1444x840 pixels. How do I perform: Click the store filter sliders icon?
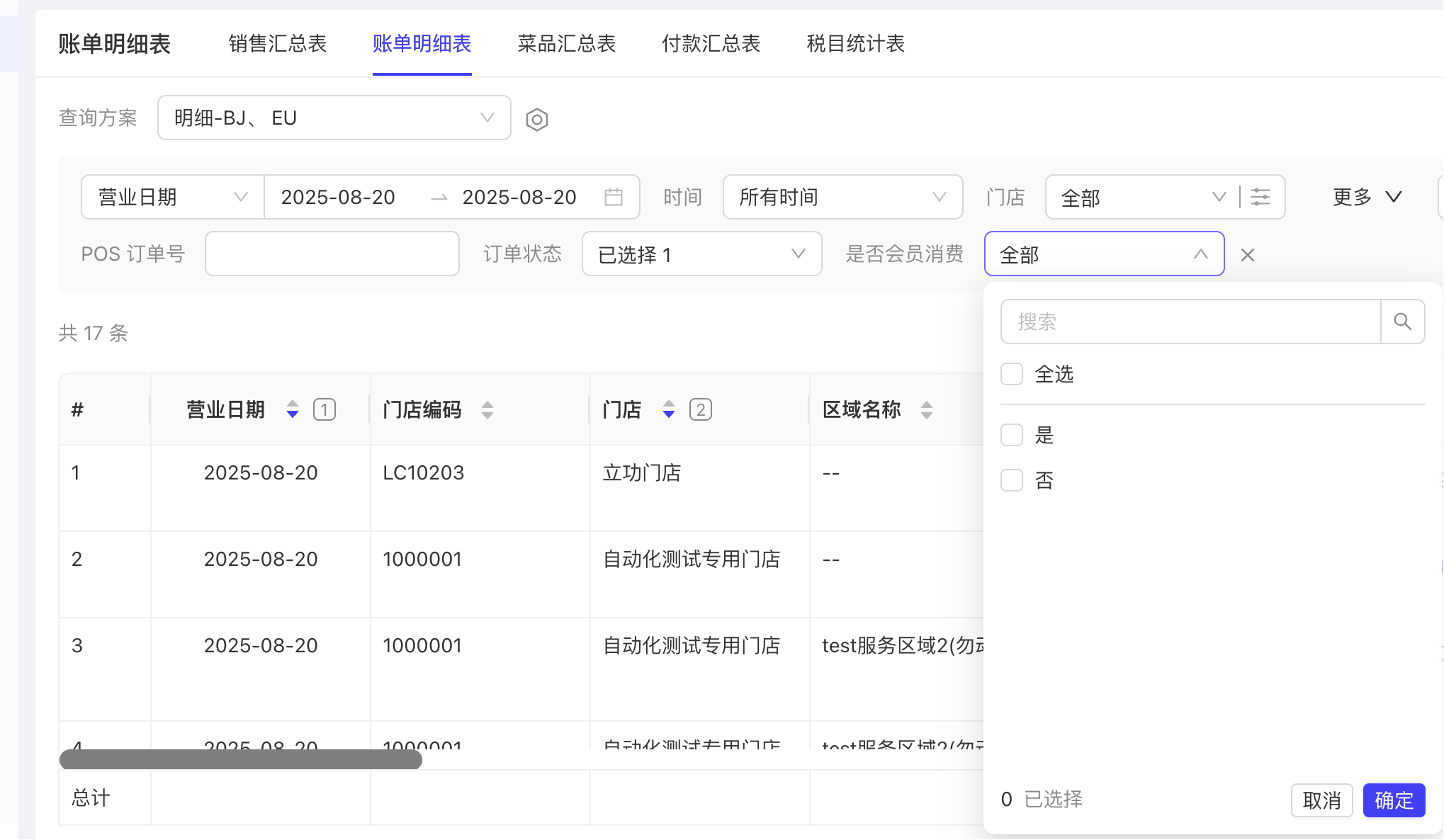pyautogui.click(x=1260, y=197)
